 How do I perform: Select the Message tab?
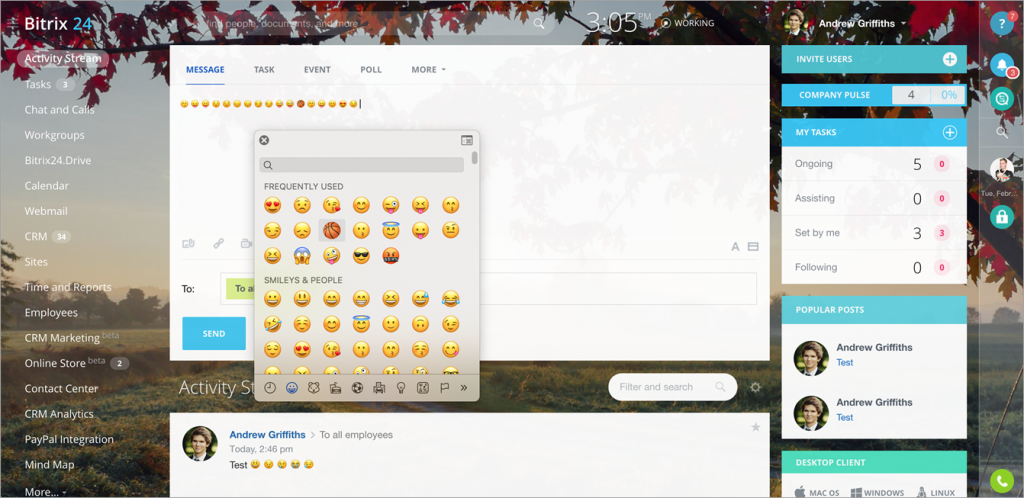pos(205,70)
